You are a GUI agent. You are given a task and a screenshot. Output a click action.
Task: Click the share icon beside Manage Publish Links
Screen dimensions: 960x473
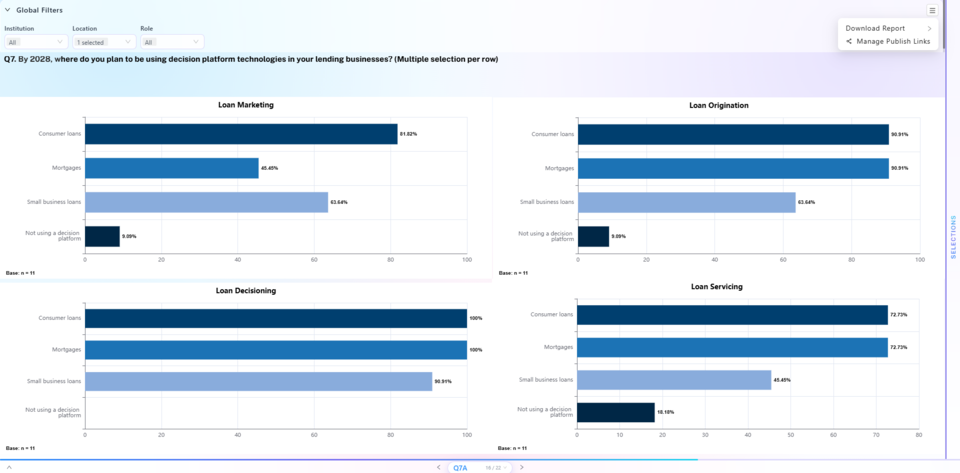(x=849, y=42)
